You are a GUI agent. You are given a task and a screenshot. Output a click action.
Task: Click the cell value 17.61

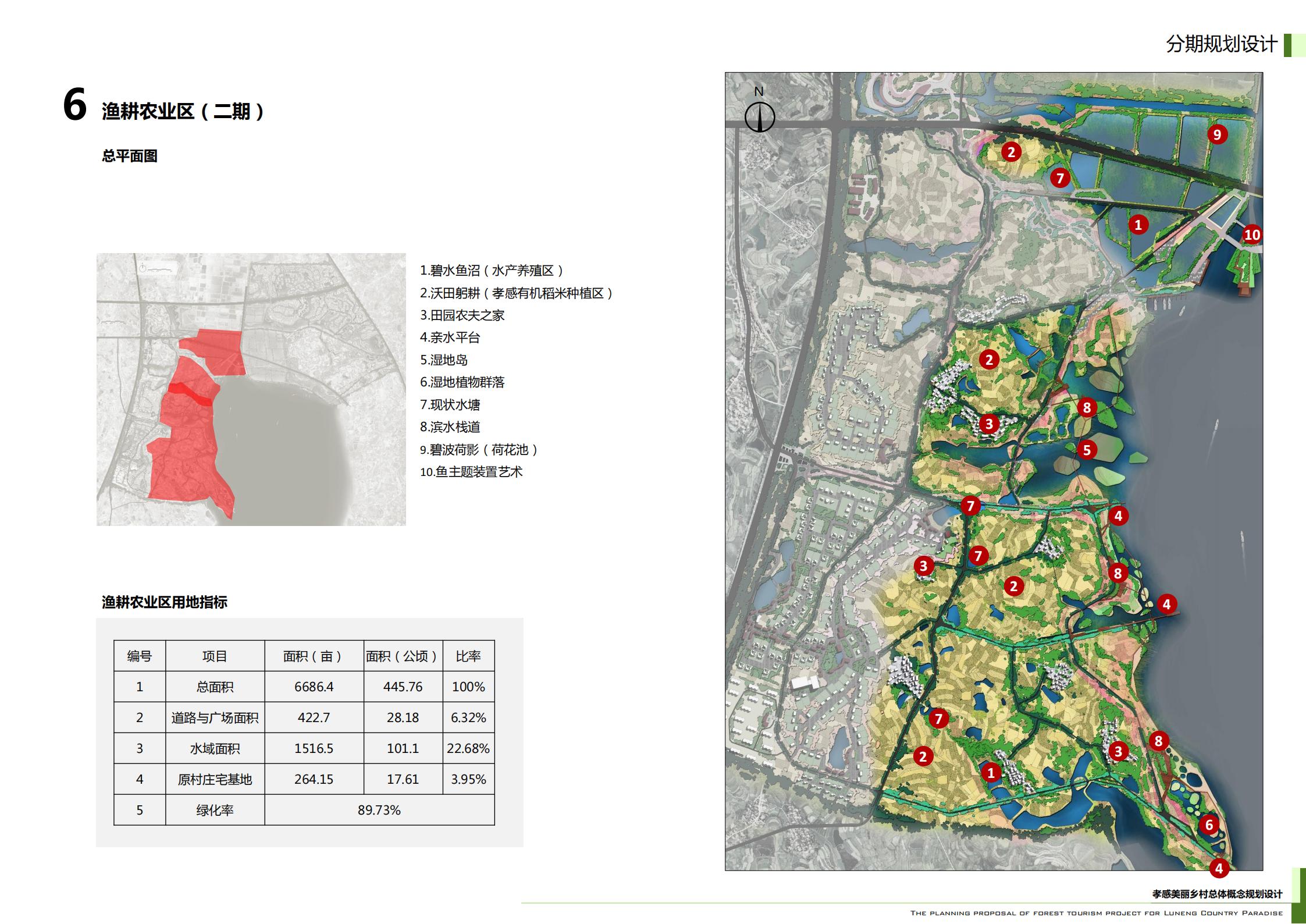tap(403, 780)
